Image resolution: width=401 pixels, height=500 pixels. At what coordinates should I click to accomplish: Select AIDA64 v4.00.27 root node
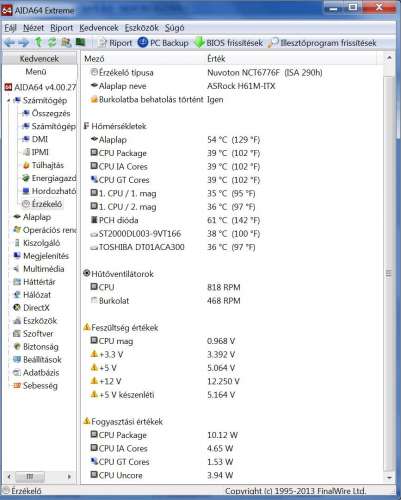[x=41, y=87]
